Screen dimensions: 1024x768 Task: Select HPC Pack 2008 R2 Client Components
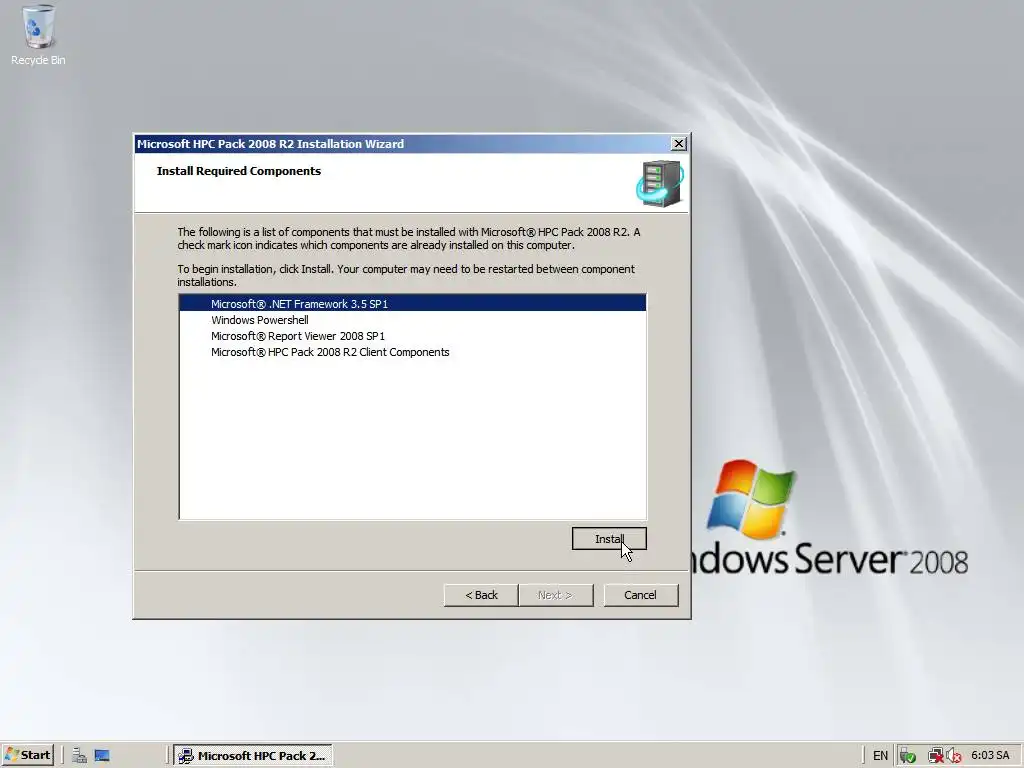pos(412,352)
